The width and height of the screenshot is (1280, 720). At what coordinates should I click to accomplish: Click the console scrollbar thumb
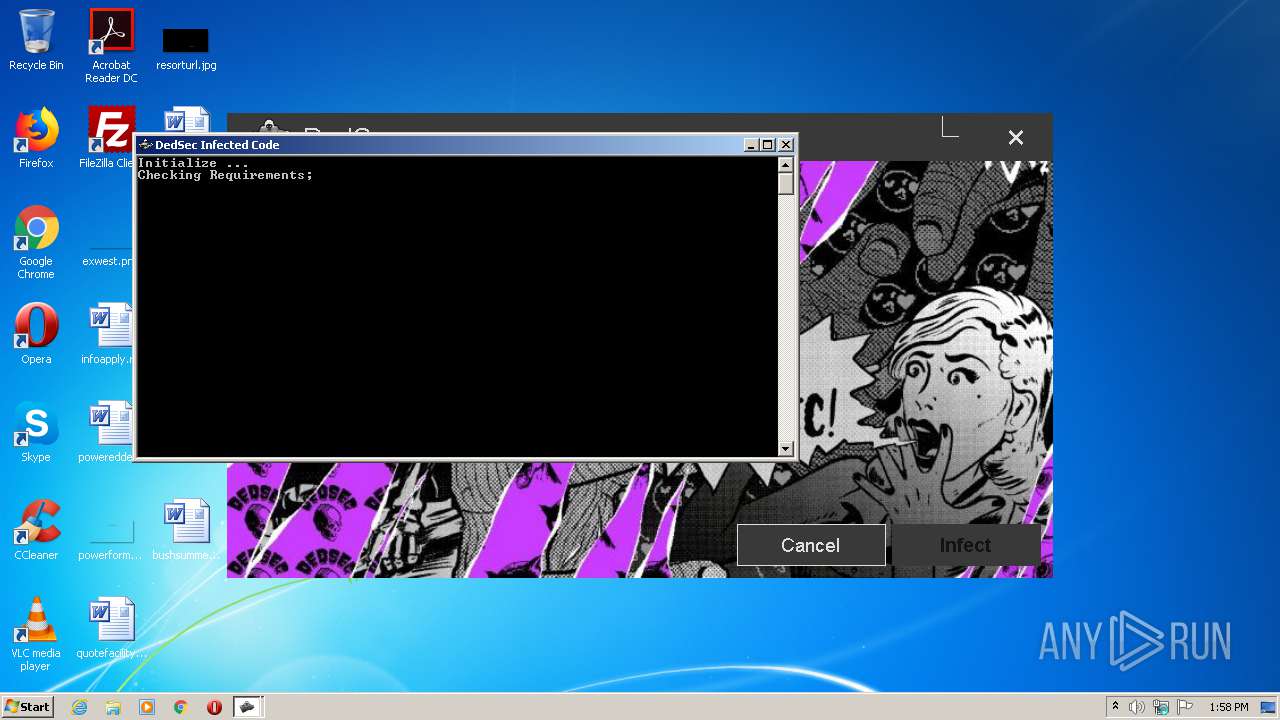click(x=786, y=184)
